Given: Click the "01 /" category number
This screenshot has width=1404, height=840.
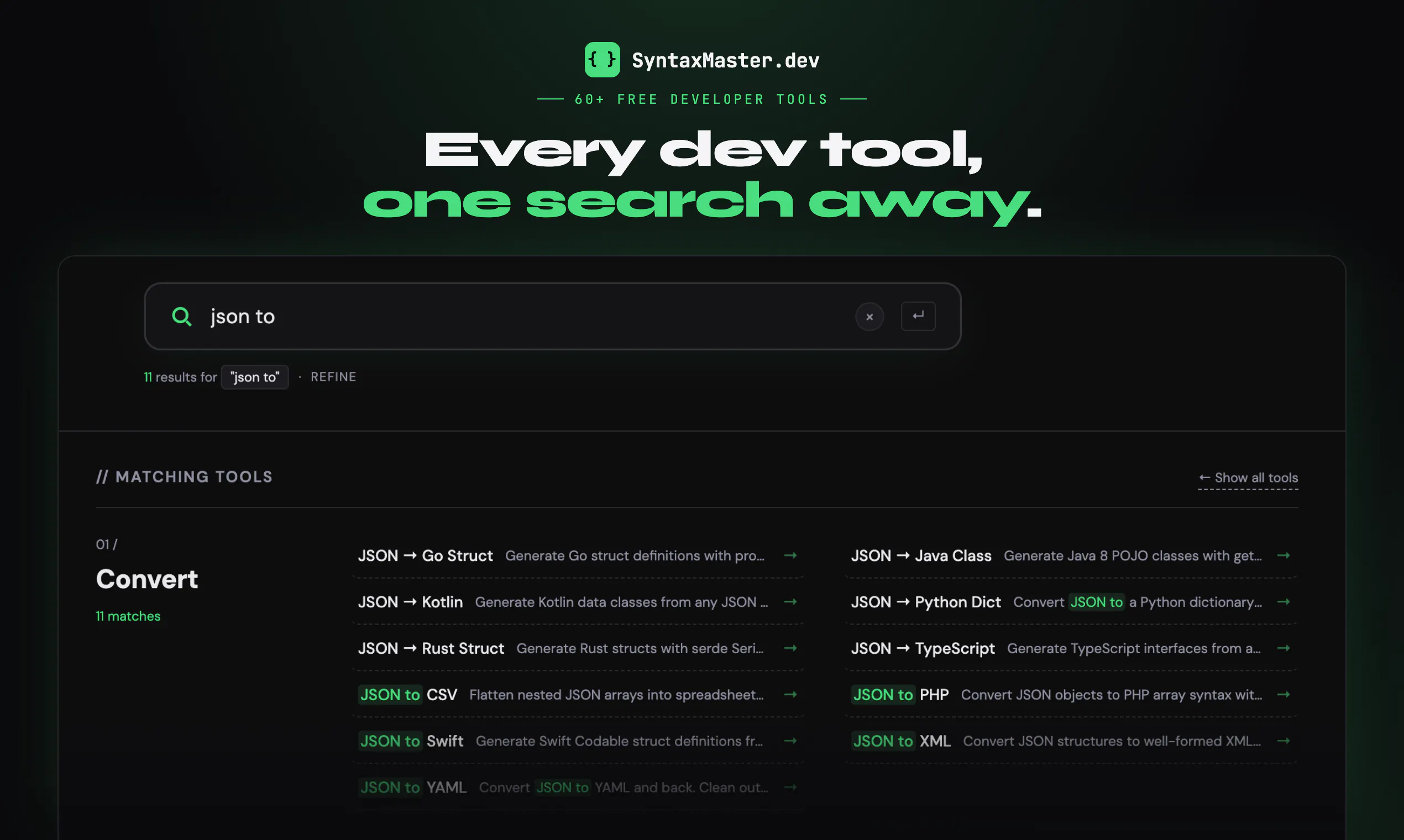Looking at the screenshot, I should tap(107, 544).
